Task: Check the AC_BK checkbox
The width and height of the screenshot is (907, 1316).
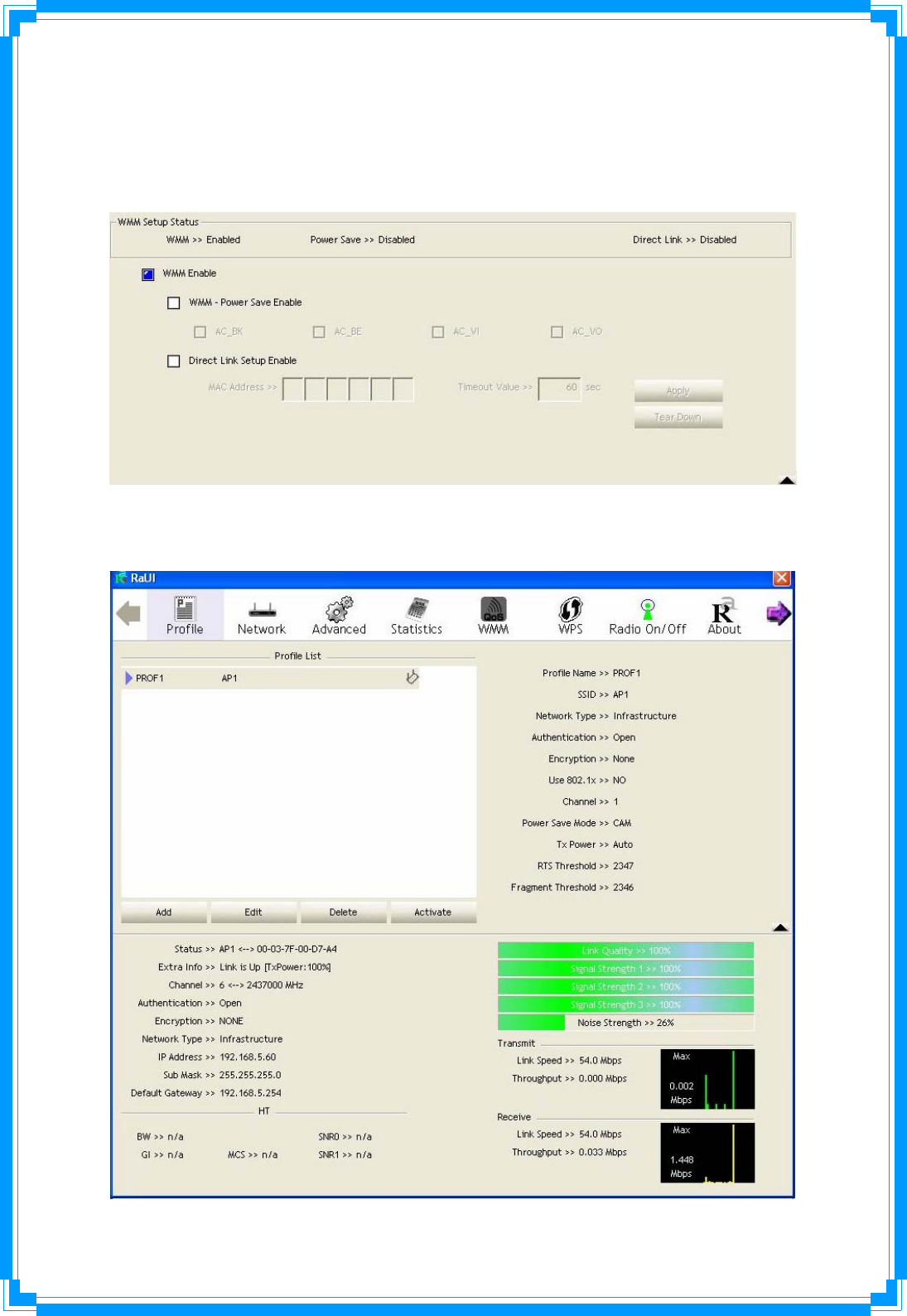Action: coord(200,331)
